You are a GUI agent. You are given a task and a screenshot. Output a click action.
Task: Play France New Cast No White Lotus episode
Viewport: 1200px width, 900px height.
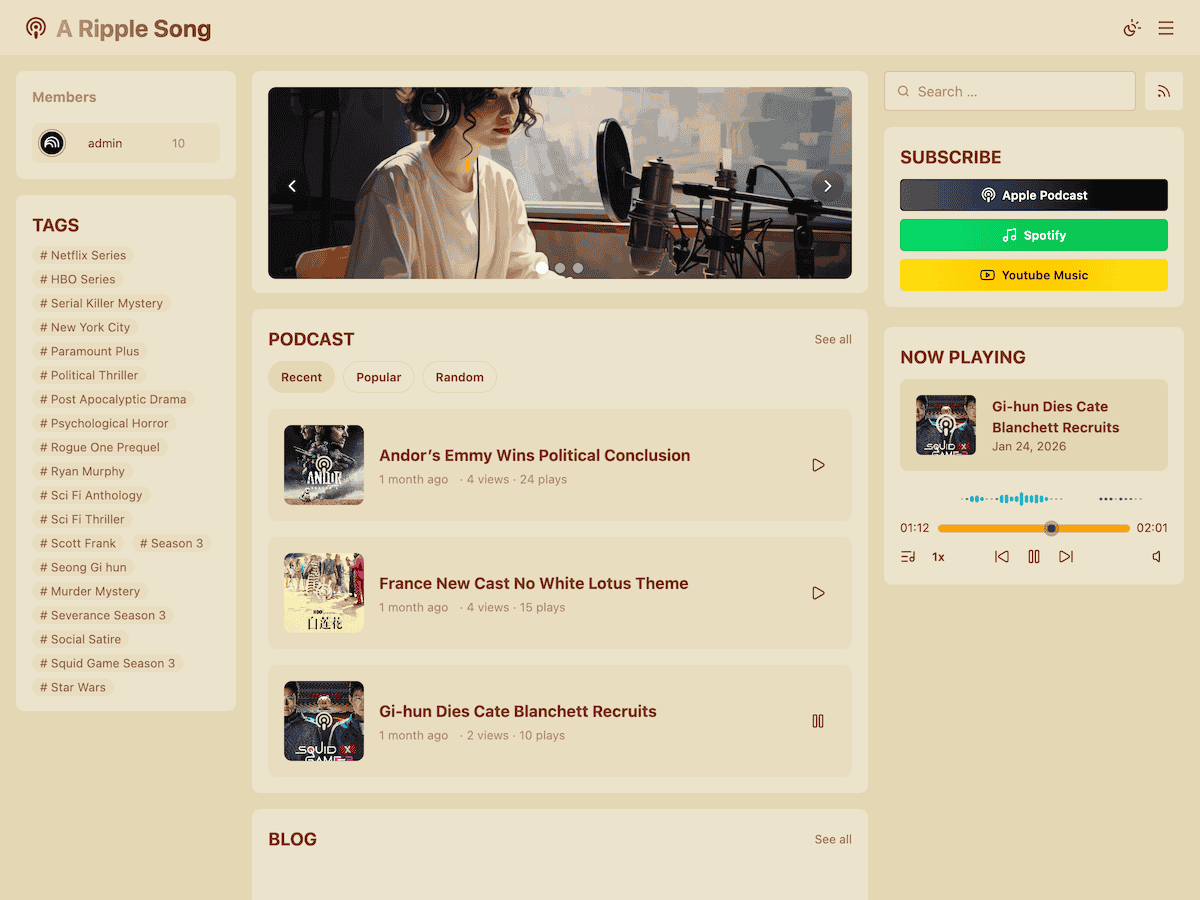(x=818, y=593)
